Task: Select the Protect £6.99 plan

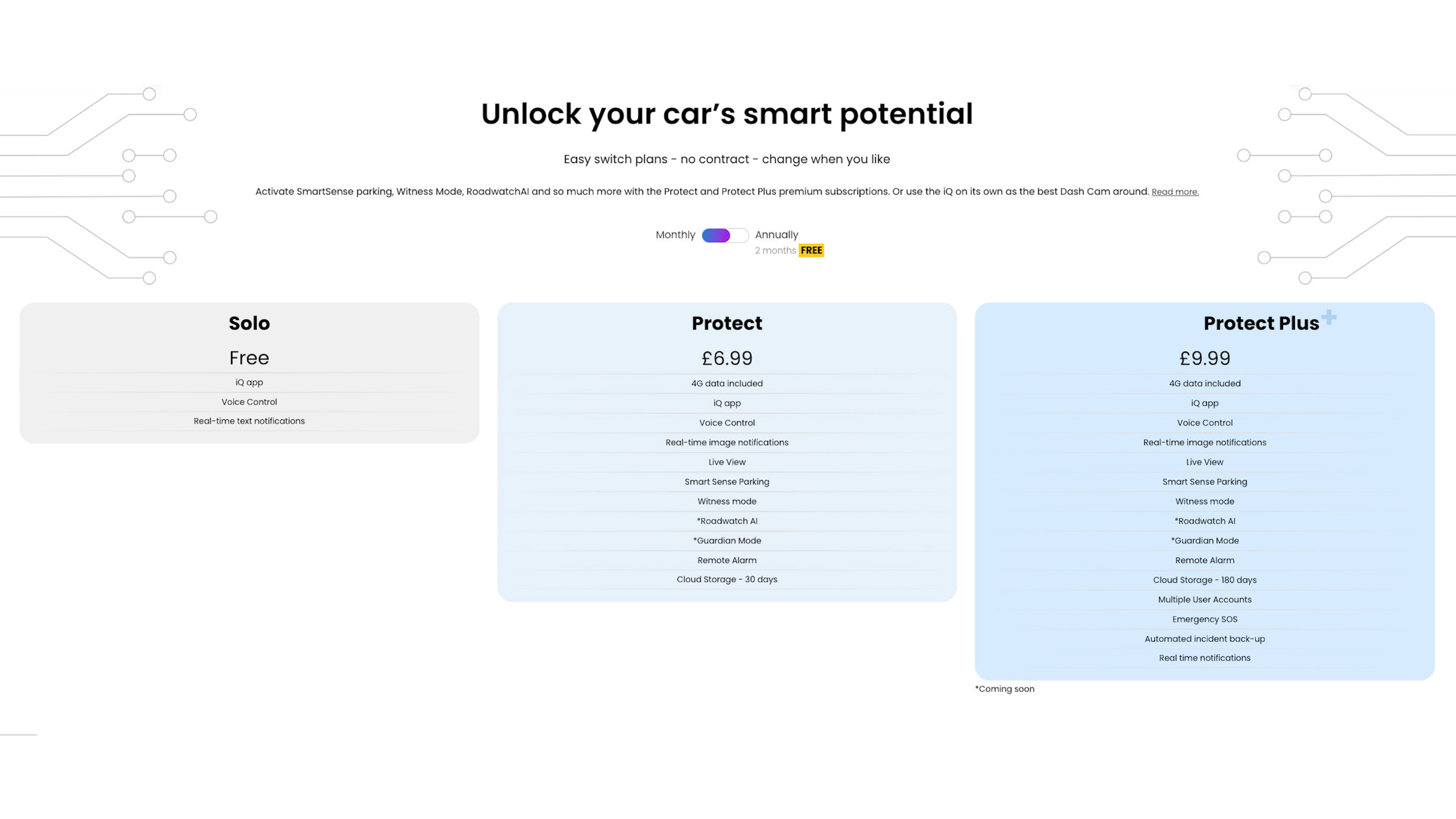Action: [x=726, y=359]
